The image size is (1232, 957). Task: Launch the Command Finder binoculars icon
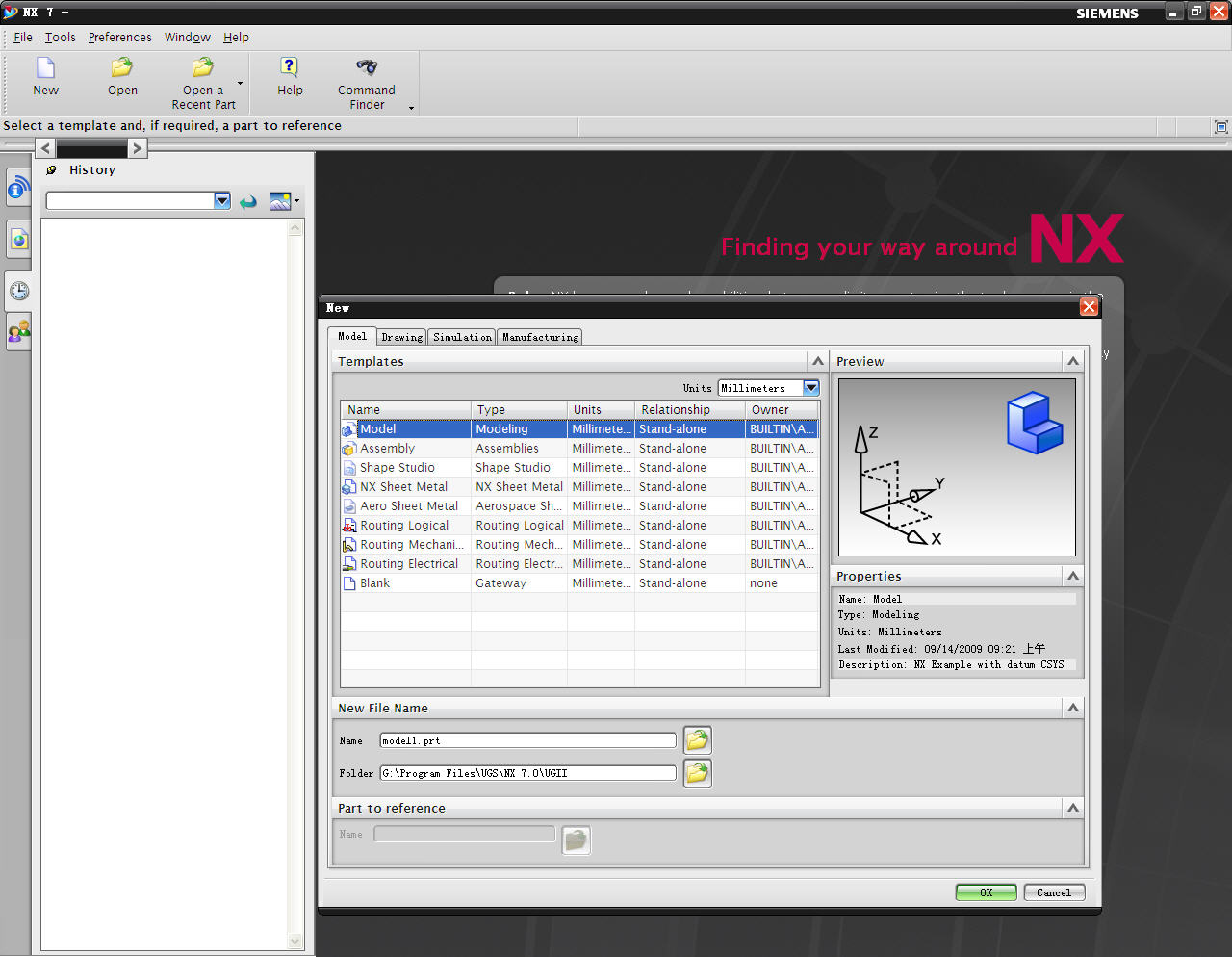367,67
